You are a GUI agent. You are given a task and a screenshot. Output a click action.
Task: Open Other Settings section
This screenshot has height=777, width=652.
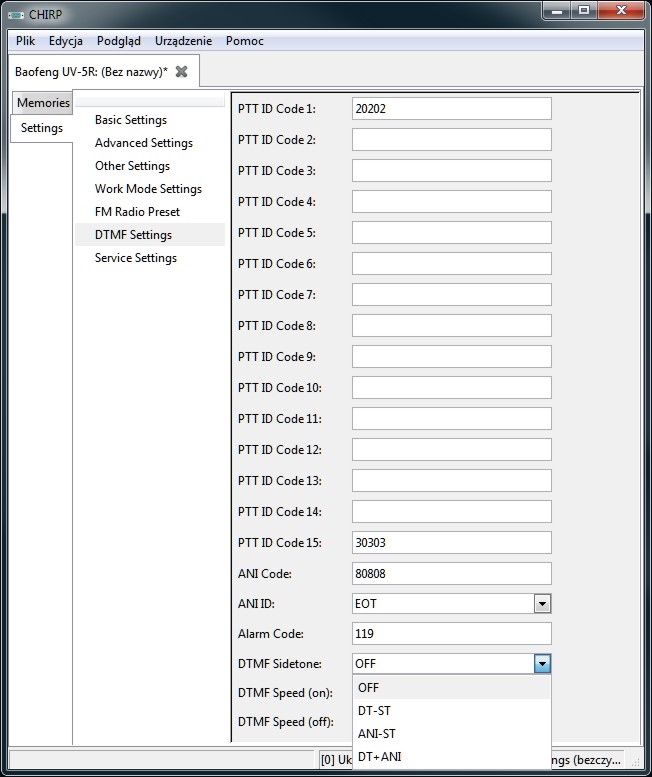132,166
